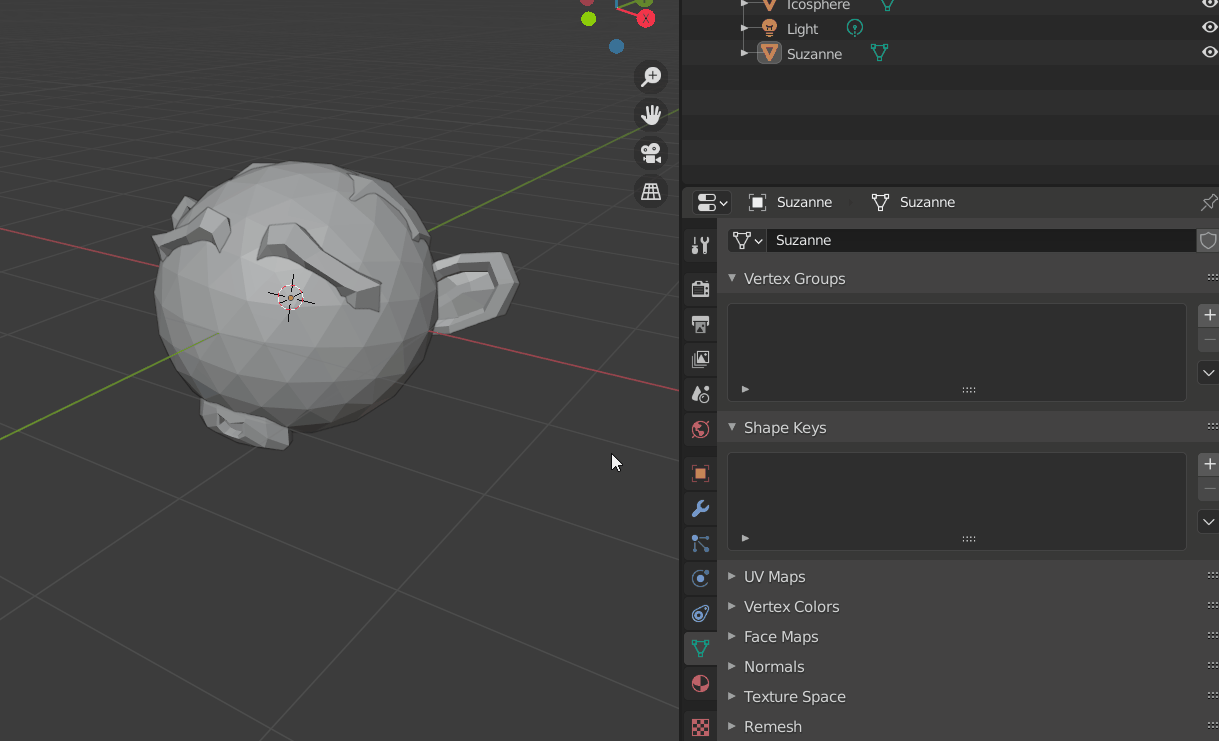The width and height of the screenshot is (1219, 741).
Task: Click the Suzanne mesh name field
Action: 982,240
